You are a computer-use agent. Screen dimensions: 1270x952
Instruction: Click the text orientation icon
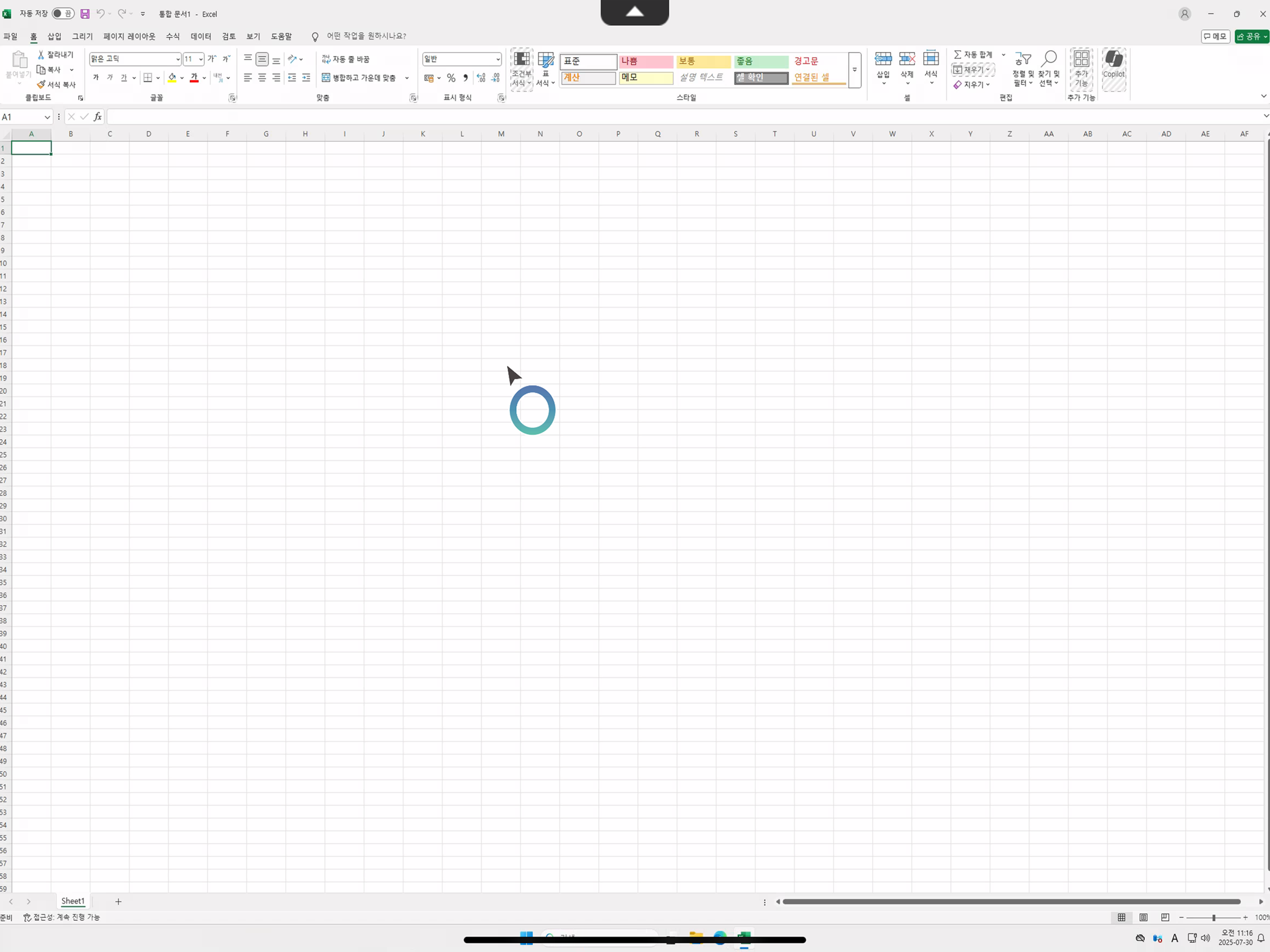(x=292, y=59)
